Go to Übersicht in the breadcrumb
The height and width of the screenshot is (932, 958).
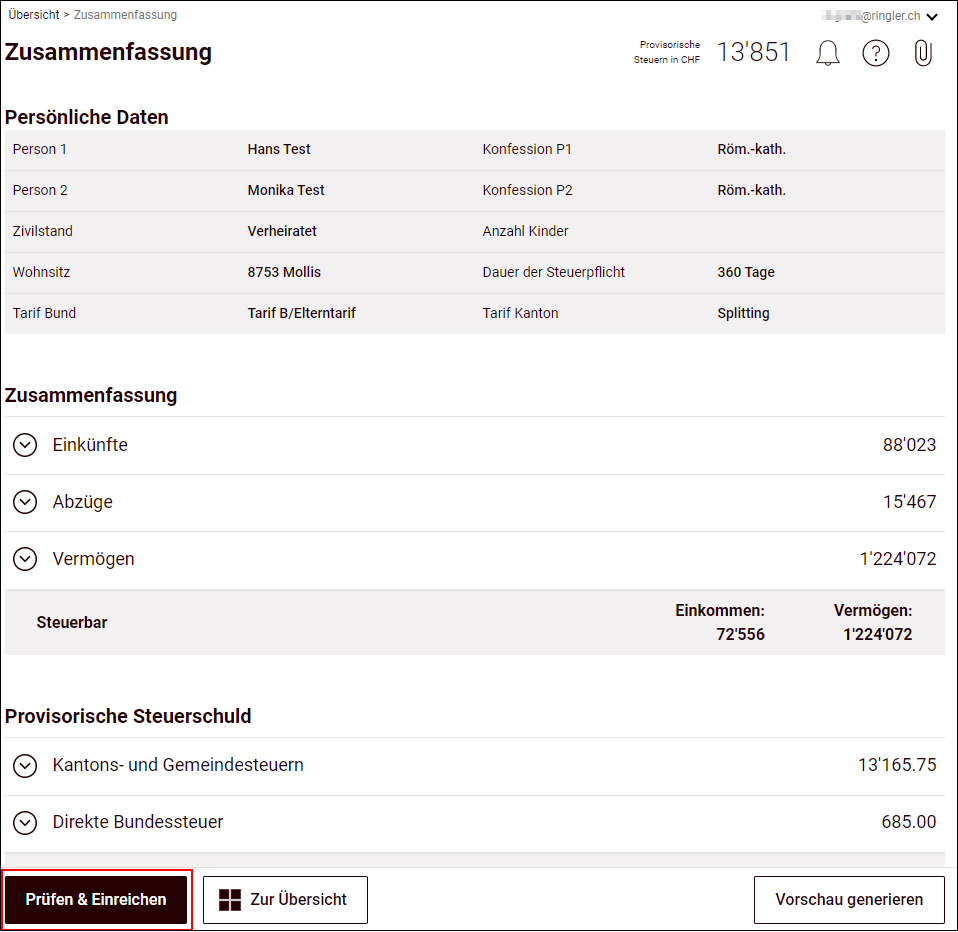(33, 15)
